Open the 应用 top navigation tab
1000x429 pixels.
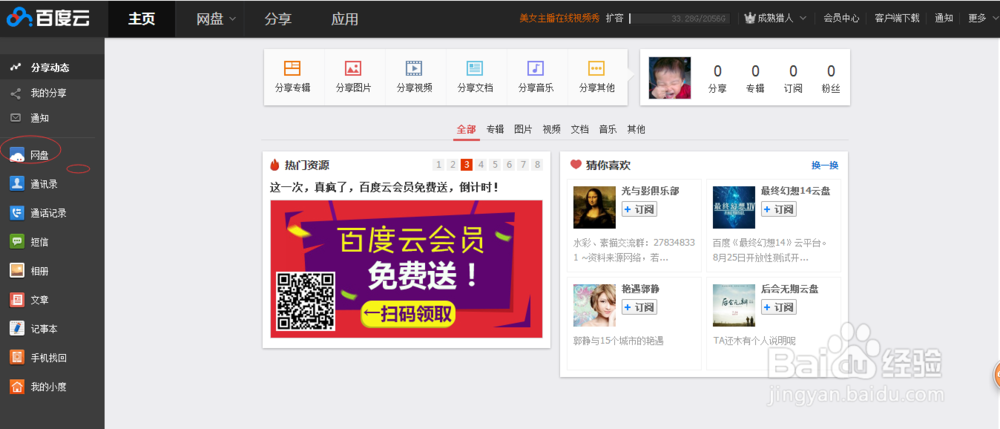coord(345,19)
